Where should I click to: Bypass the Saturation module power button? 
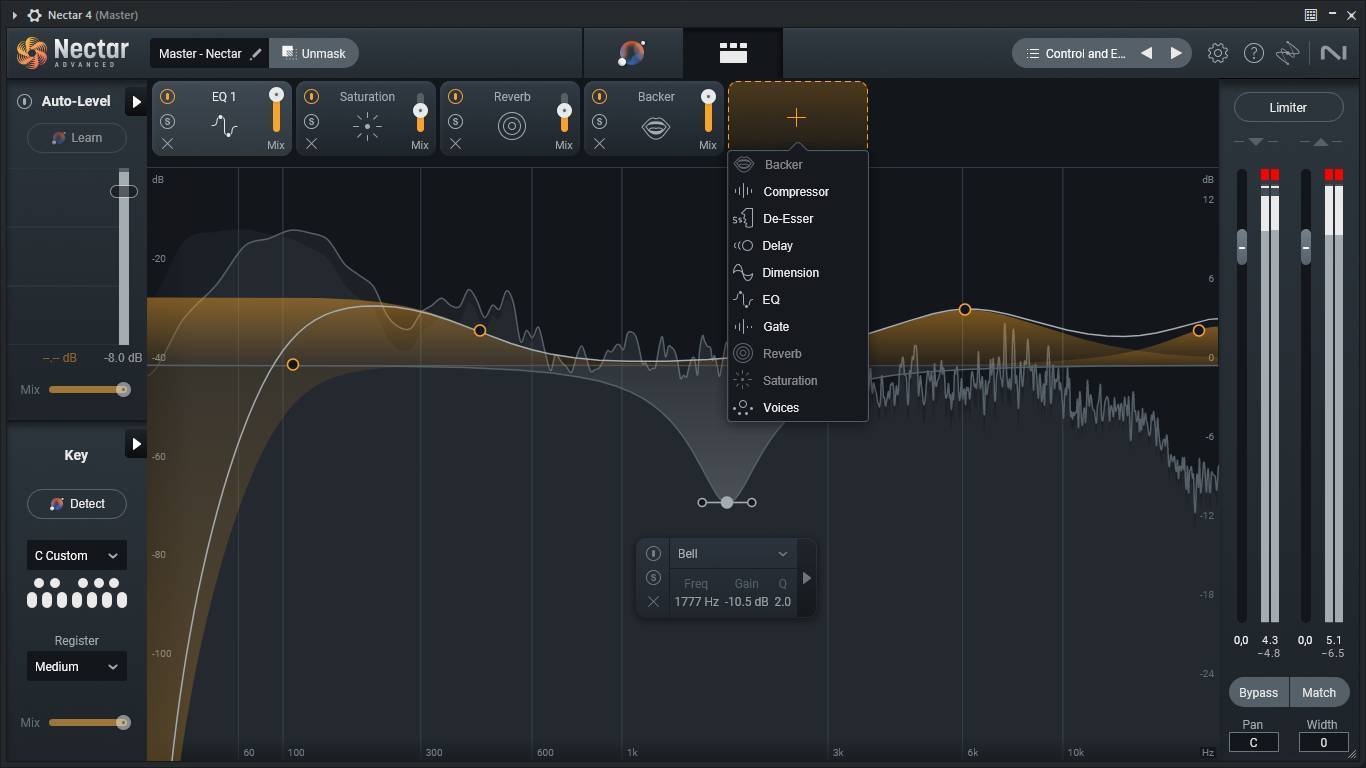(x=311, y=97)
